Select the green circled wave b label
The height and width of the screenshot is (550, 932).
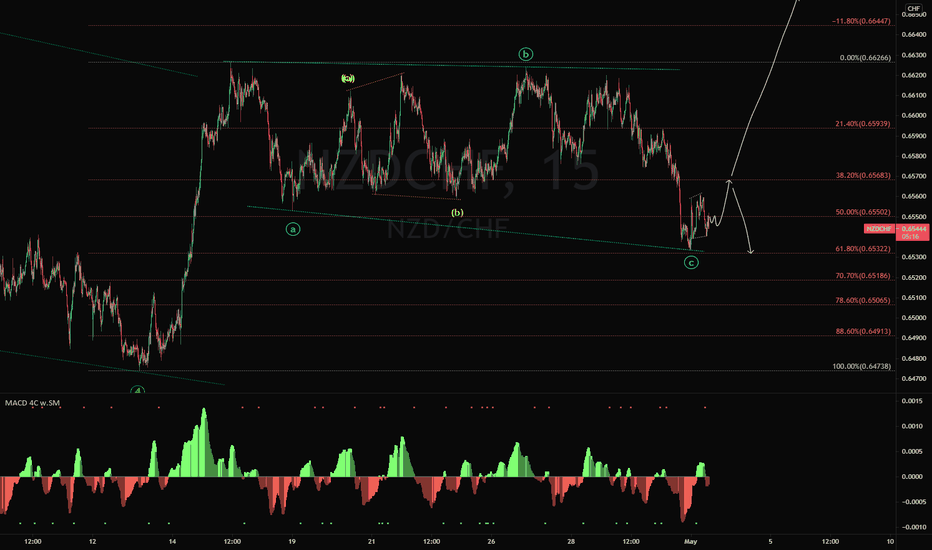tap(525, 55)
